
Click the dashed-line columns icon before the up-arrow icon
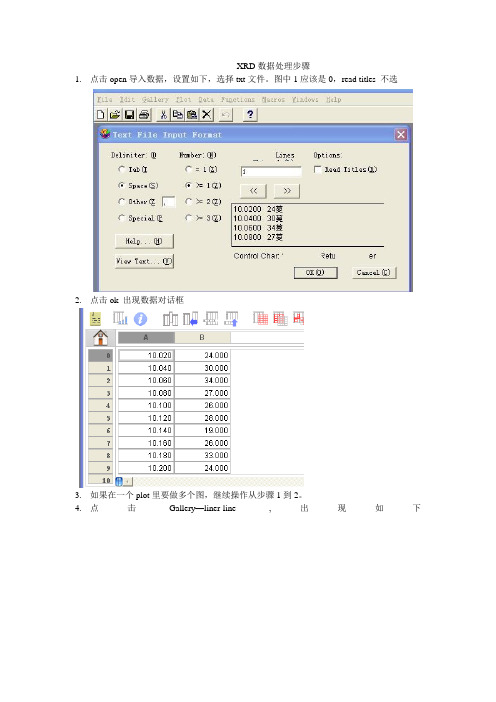coord(211,318)
